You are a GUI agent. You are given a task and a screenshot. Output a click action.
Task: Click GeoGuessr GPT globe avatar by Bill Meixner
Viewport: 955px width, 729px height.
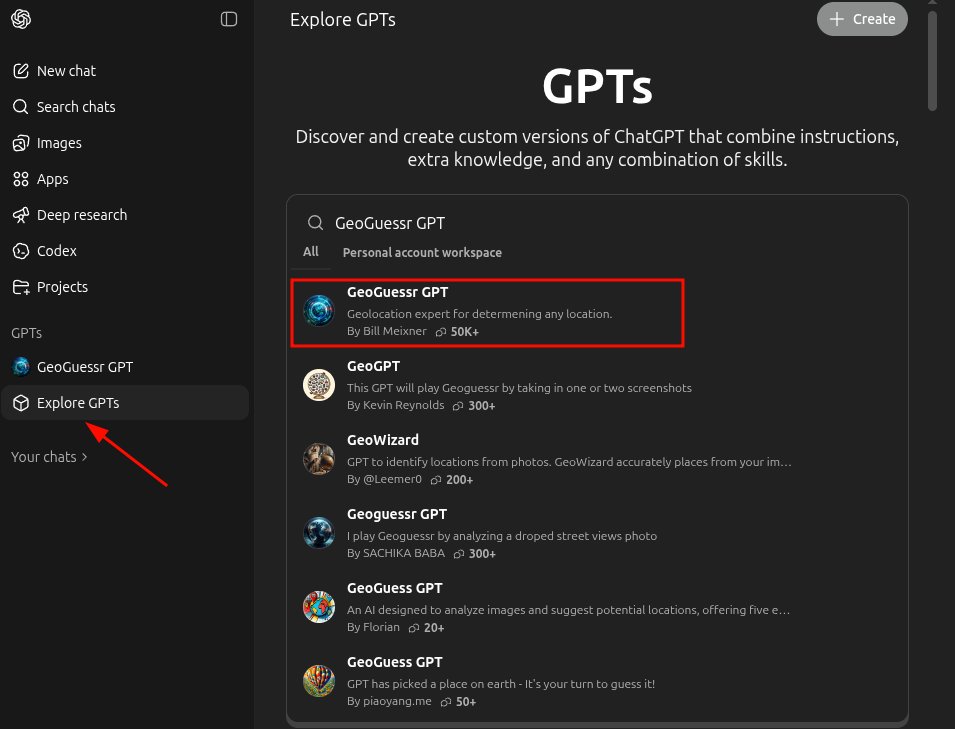[x=319, y=310]
